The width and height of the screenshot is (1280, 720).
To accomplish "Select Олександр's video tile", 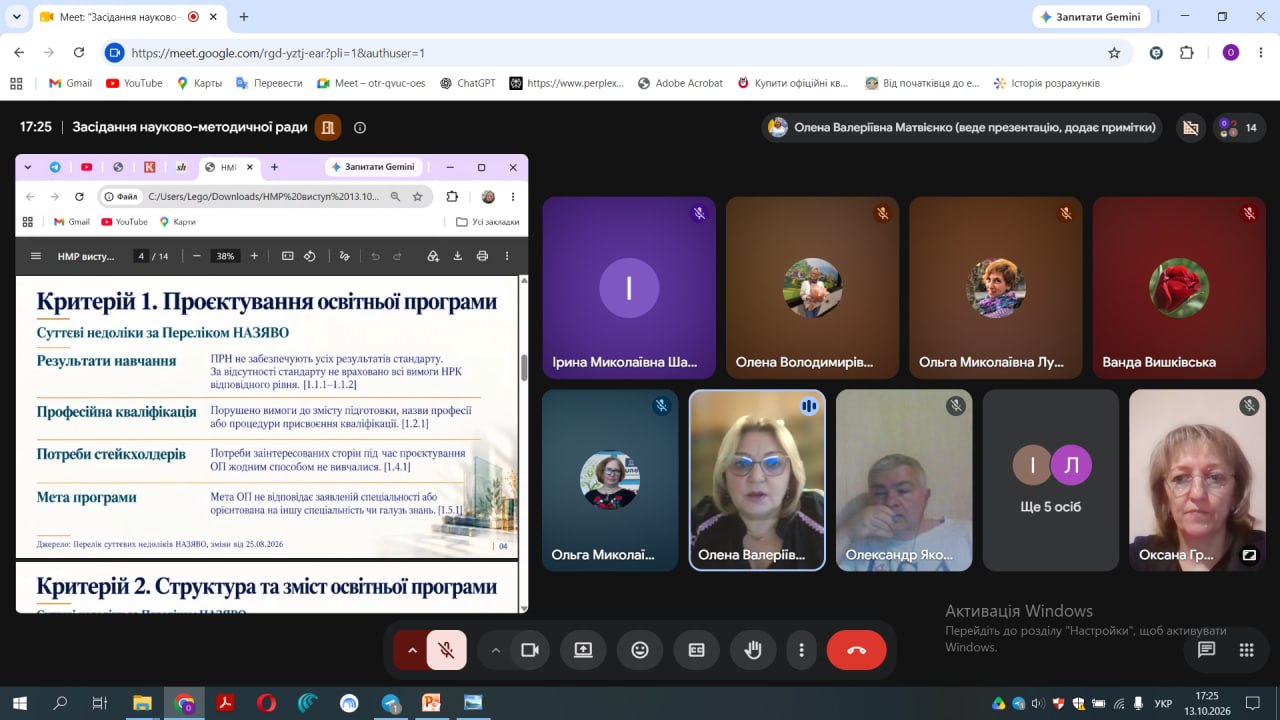I will click(904, 480).
